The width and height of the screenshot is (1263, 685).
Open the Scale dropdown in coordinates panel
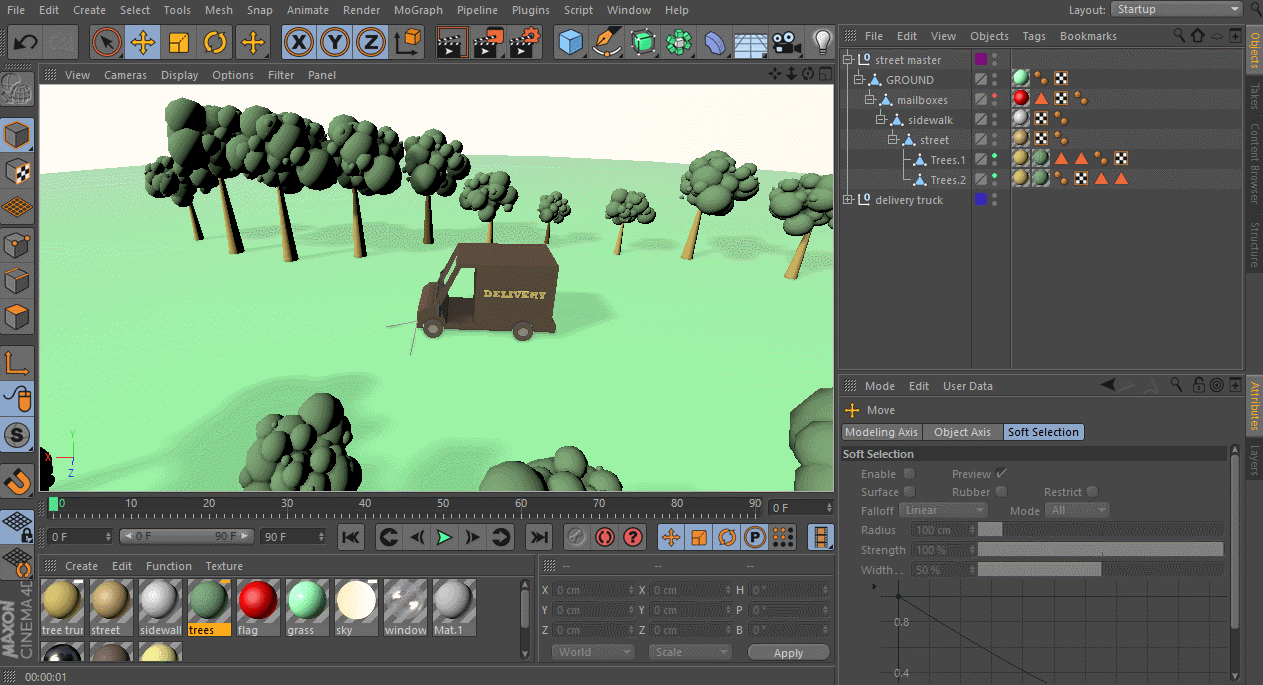pos(689,652)
